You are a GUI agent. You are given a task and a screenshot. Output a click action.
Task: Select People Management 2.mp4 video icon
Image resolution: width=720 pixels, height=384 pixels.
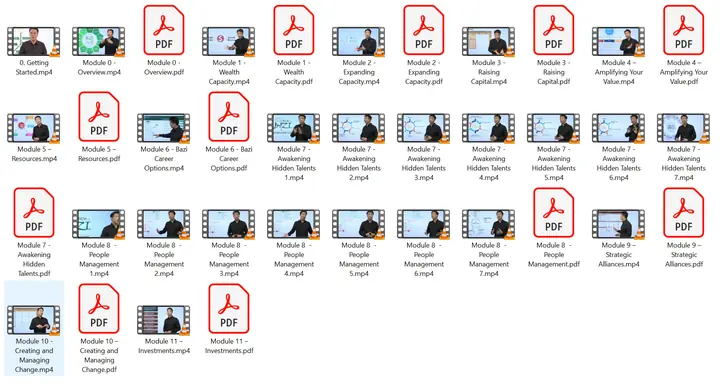(x=163, y=224)
